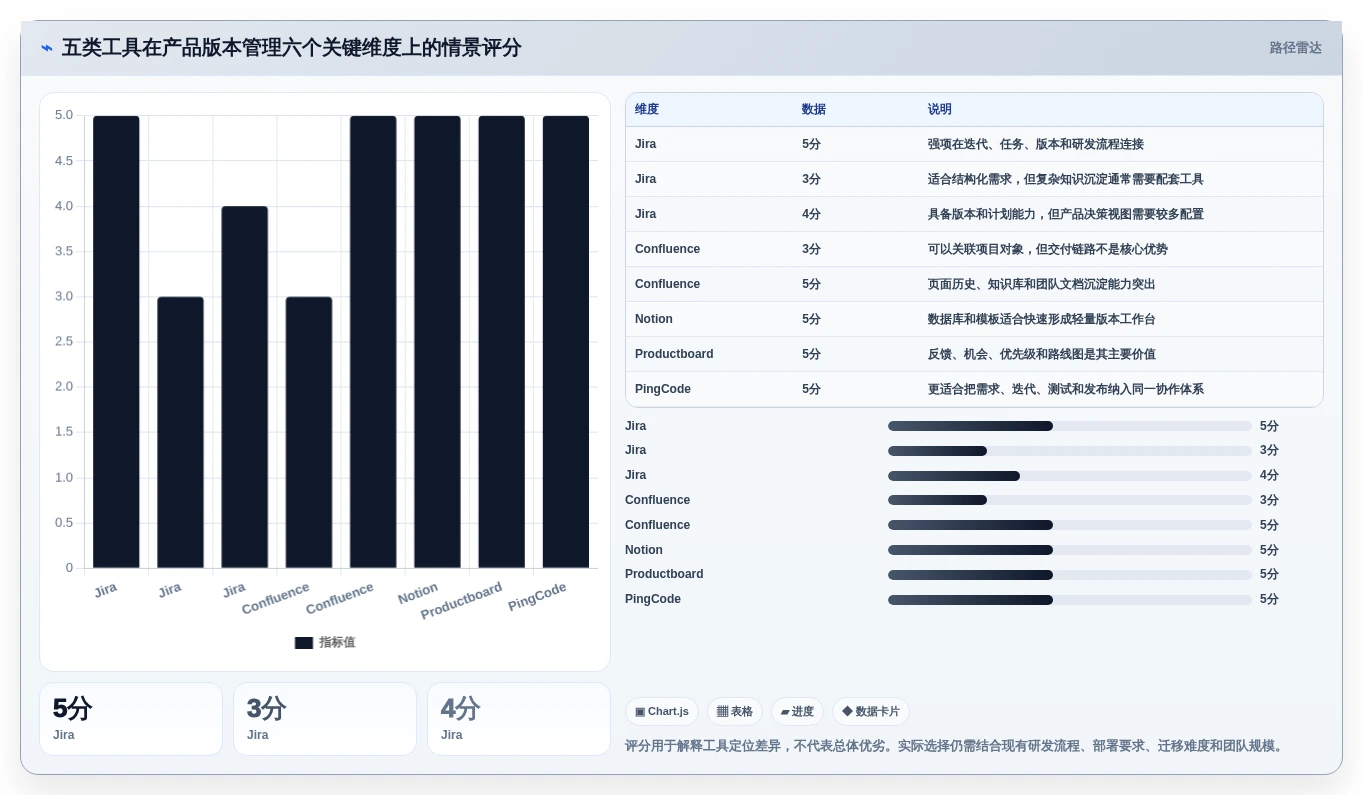Click the 说明 column header
Screen dimensions: 1363x795
940,110
